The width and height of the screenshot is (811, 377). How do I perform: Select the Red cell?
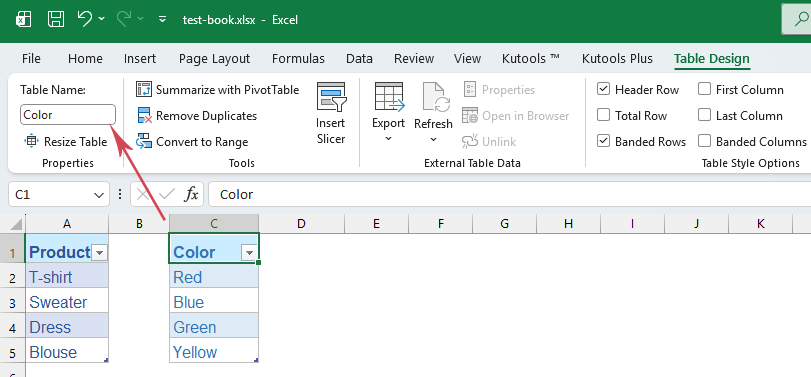point(214,277)
